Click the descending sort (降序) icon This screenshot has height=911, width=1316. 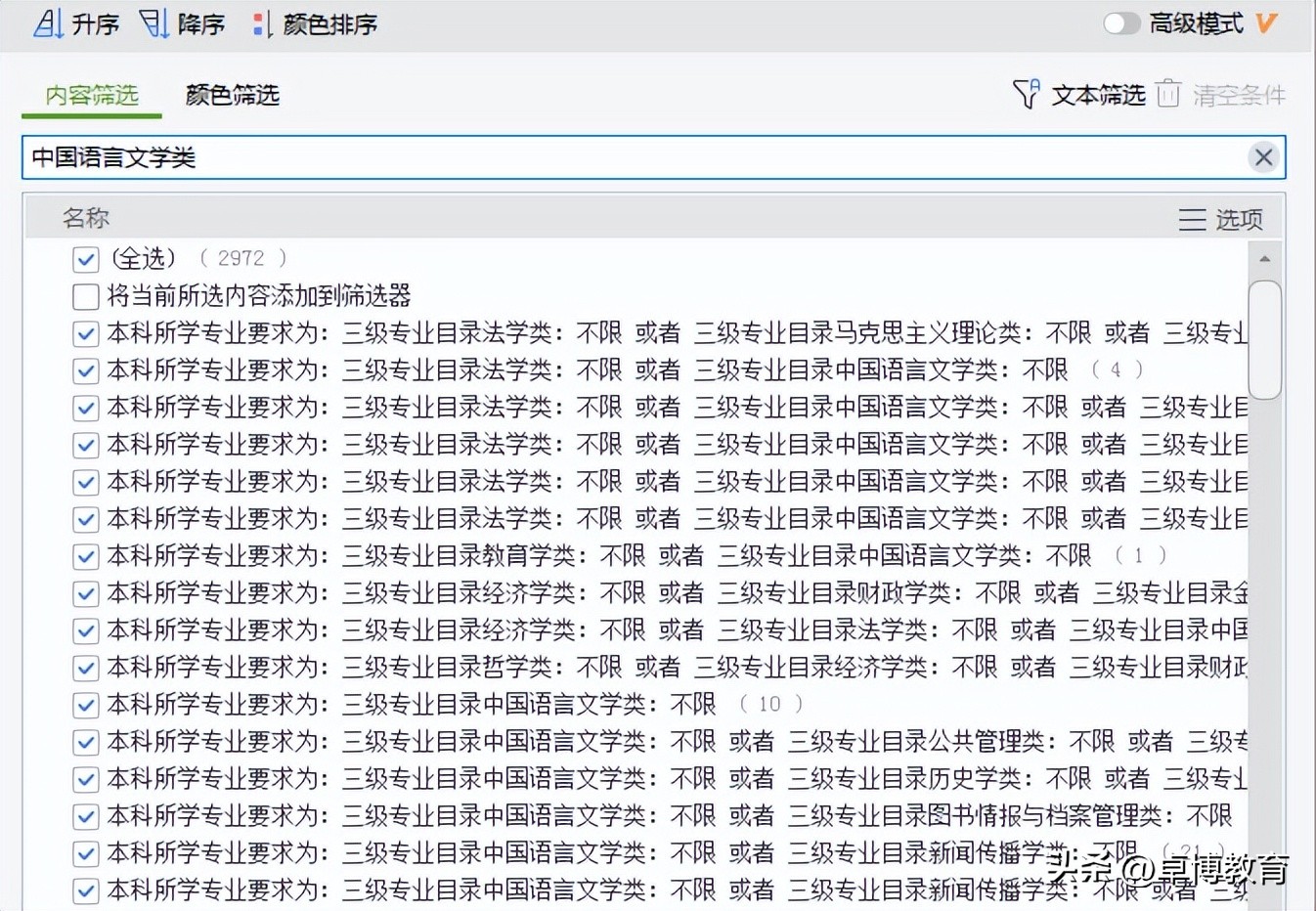(154, 22)
